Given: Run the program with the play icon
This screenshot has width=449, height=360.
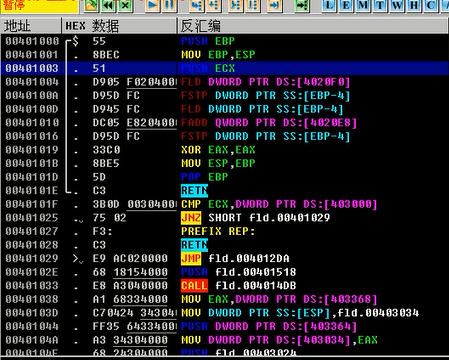Looking at the screenshot, I should point(153,6).
